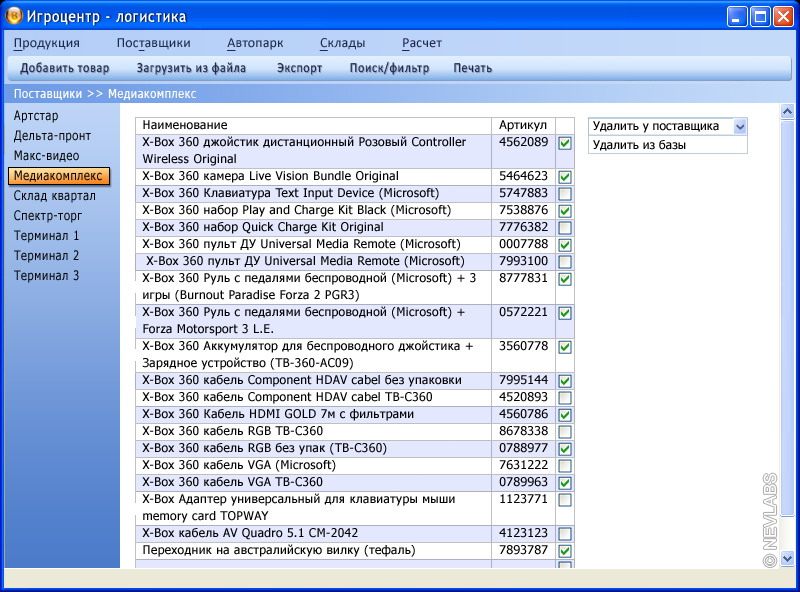This screenshot has width=800, height=592.
Task: Open the Продукция menu
Action: [x=46, y=43]
